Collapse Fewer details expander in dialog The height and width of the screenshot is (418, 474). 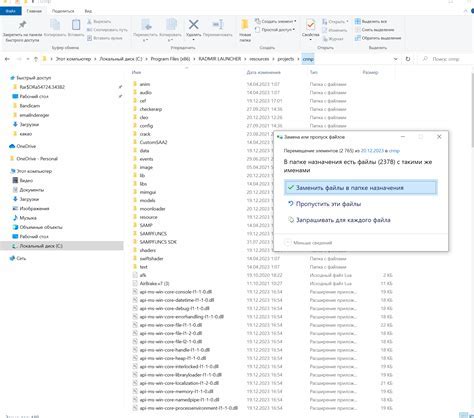coord(308,243)
